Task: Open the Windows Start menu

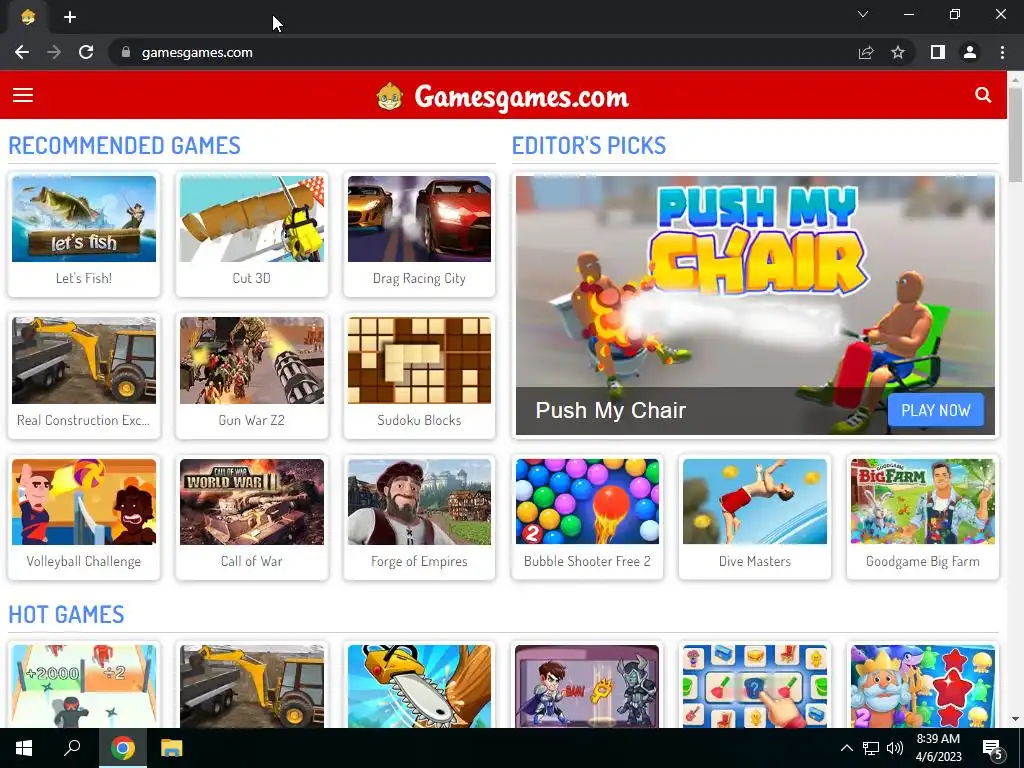Action: (x=24, y=748)
